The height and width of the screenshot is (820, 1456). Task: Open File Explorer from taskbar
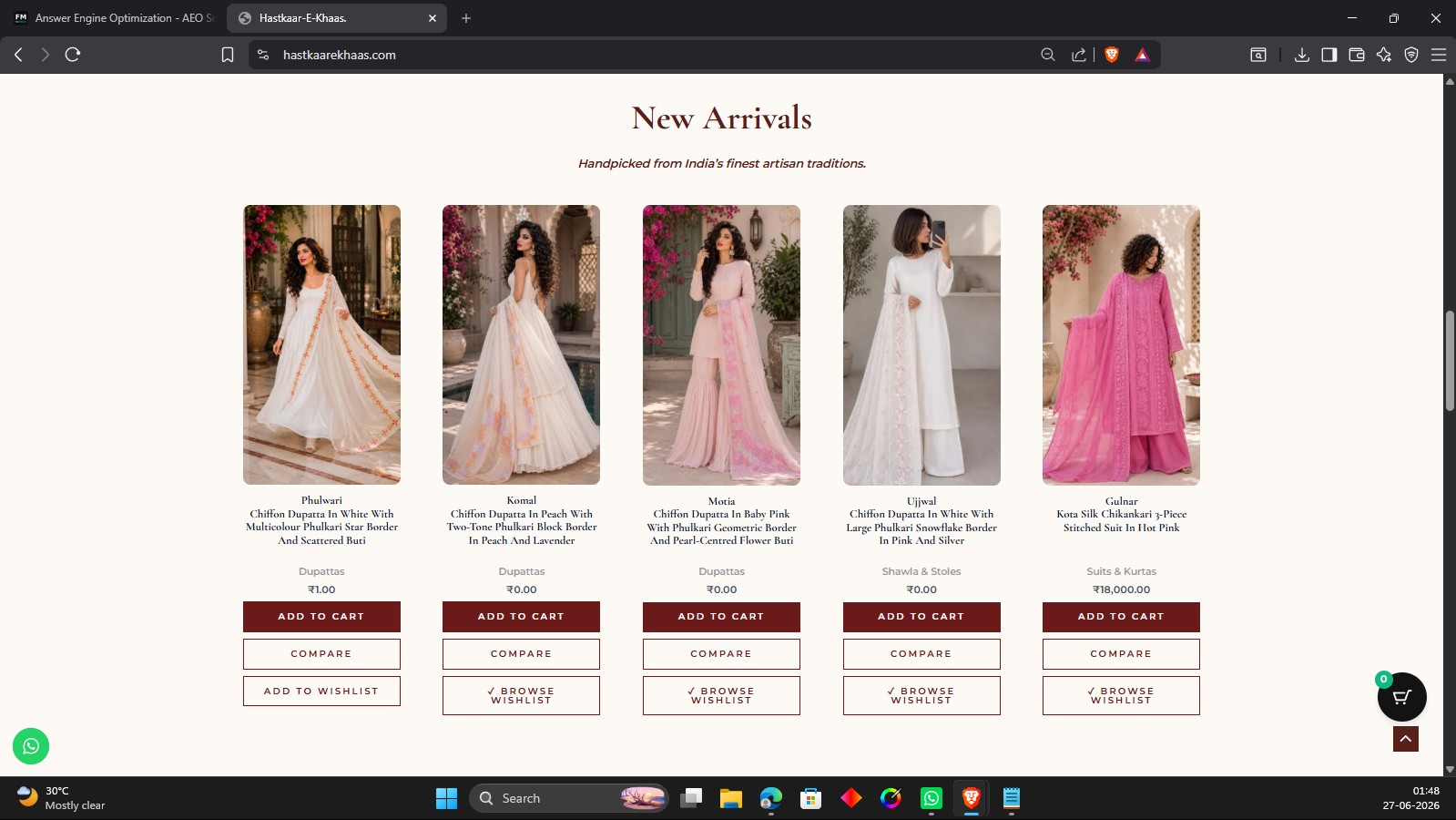pos(730,798)
